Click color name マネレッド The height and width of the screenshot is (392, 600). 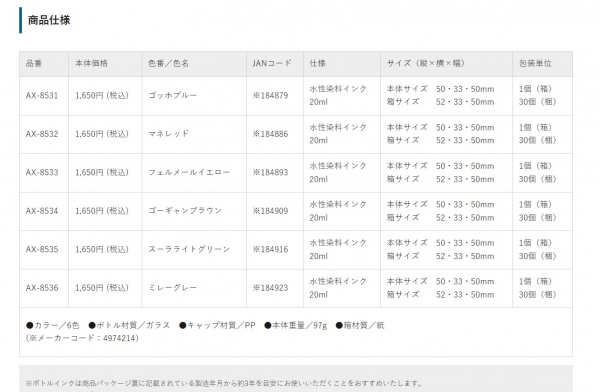[x=169, y=134]
